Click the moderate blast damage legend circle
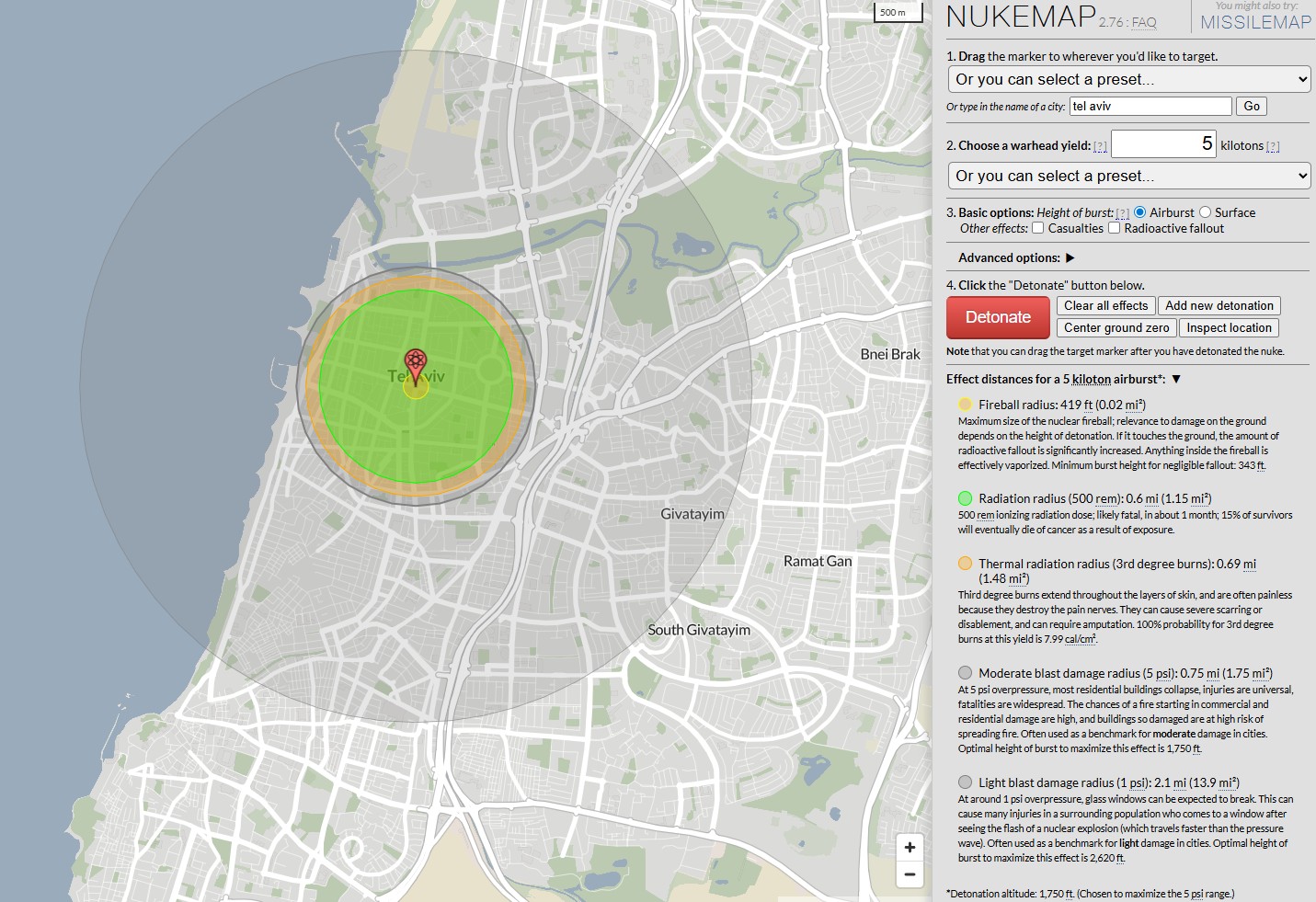Image resolution: width=1316 pixels, height=902 pixels. point(965,673)
